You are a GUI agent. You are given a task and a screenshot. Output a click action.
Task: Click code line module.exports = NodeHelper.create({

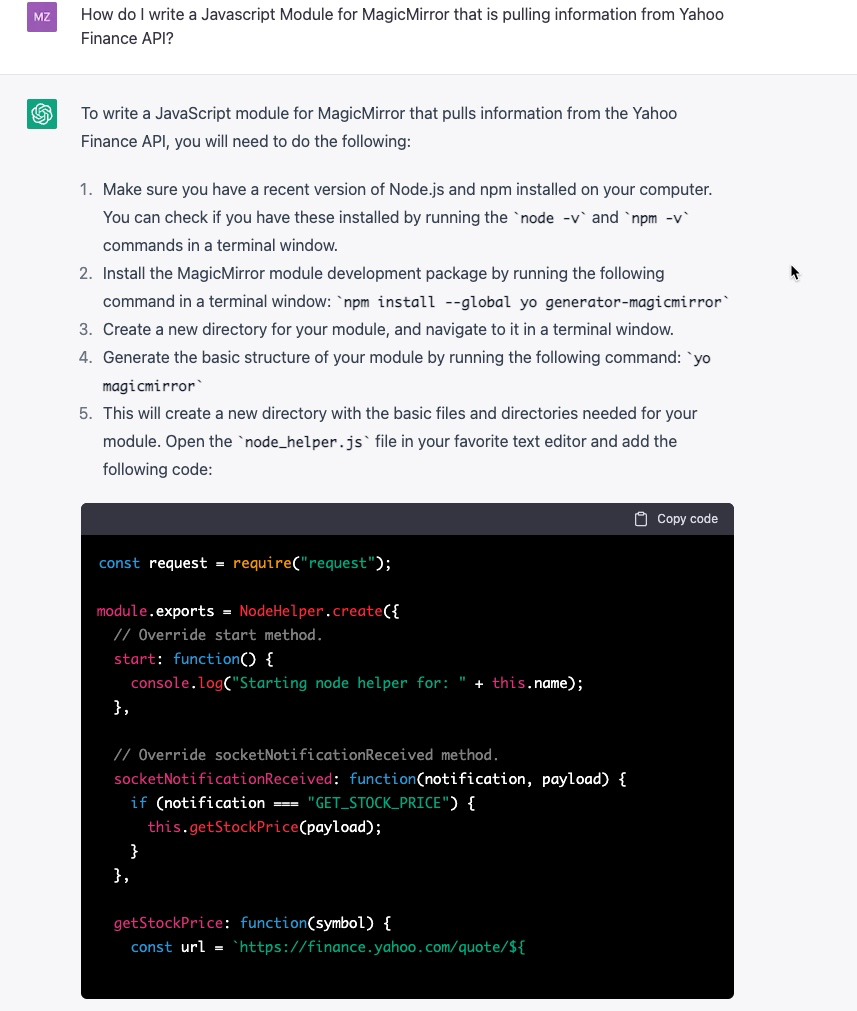coord(248,611)
